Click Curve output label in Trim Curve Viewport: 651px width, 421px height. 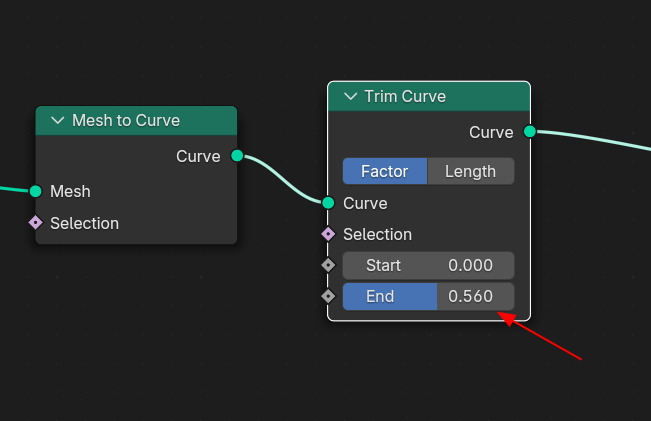click(x=491, y=132)
